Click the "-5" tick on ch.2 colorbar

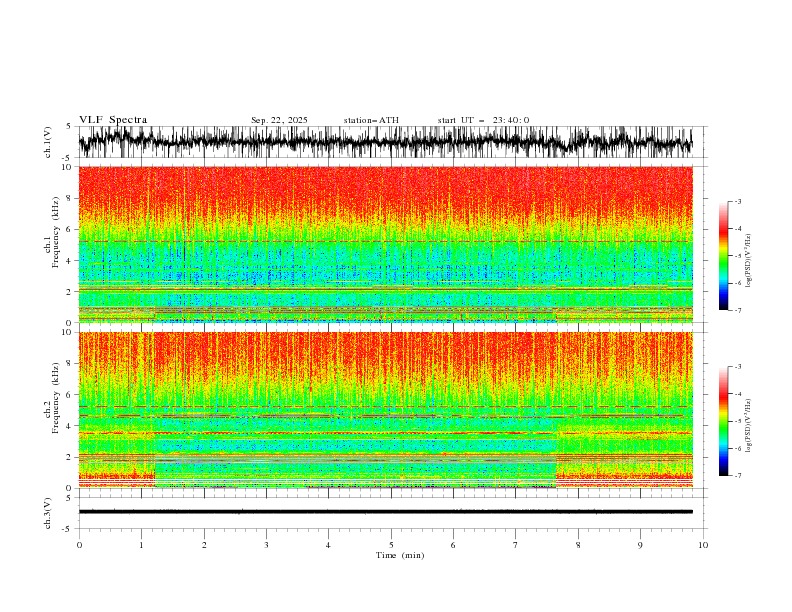(738, 421)
